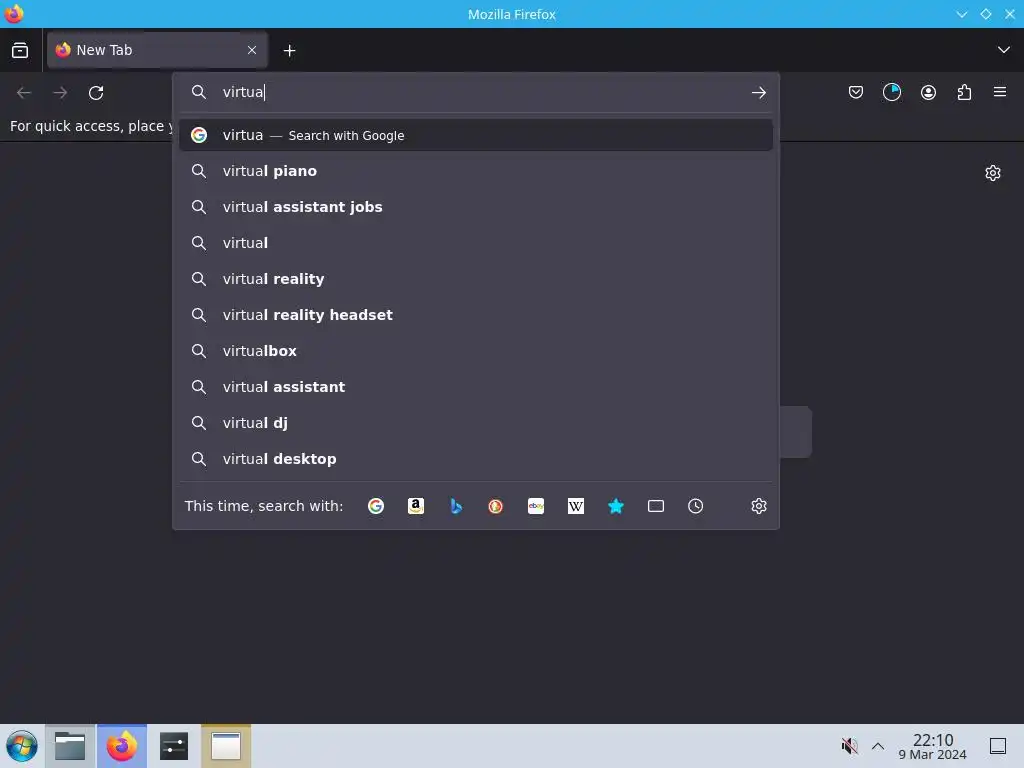Reload the current page

[x=96, y=93]
